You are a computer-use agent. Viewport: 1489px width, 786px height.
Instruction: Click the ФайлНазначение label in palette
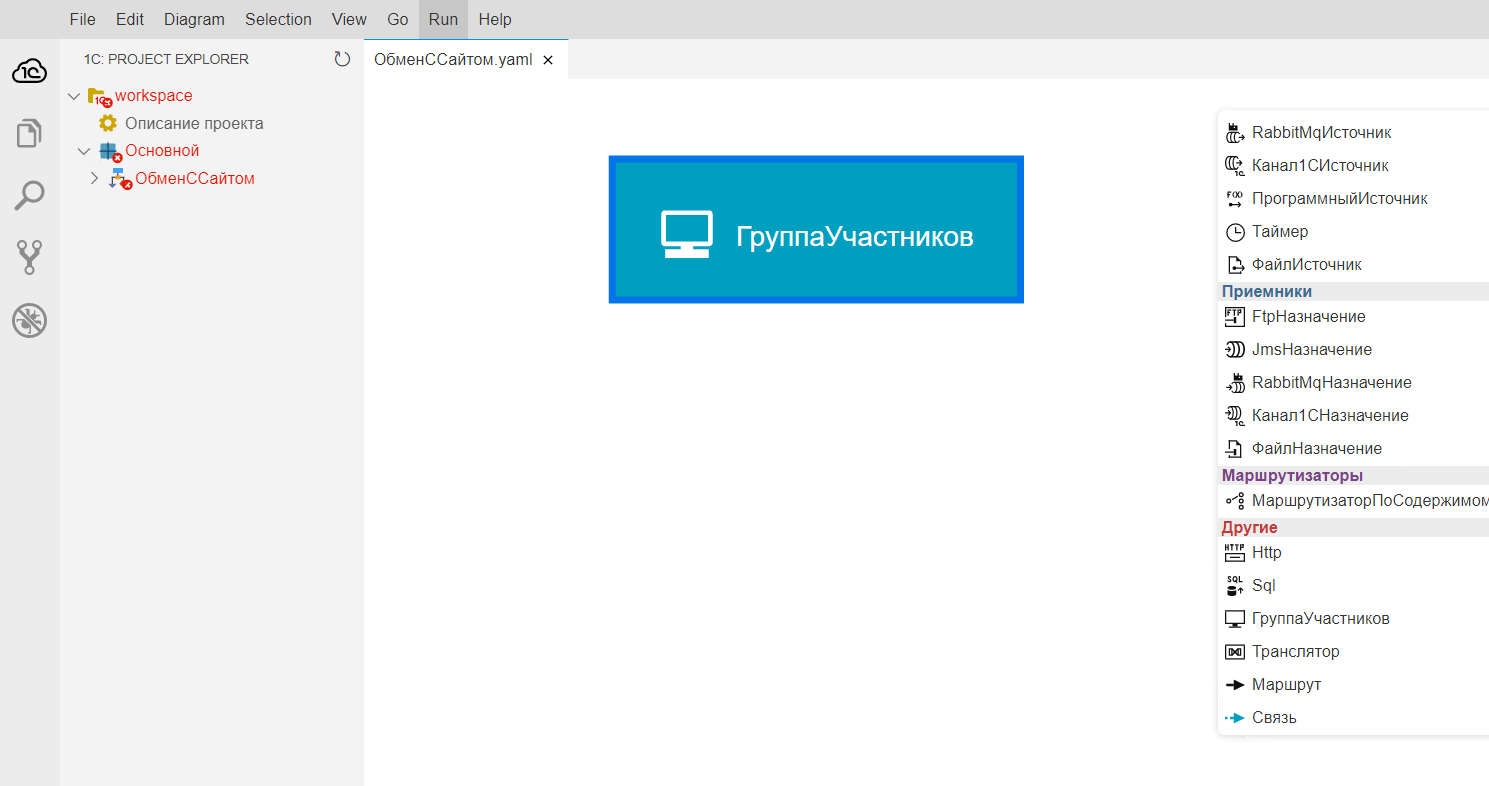1317,448
